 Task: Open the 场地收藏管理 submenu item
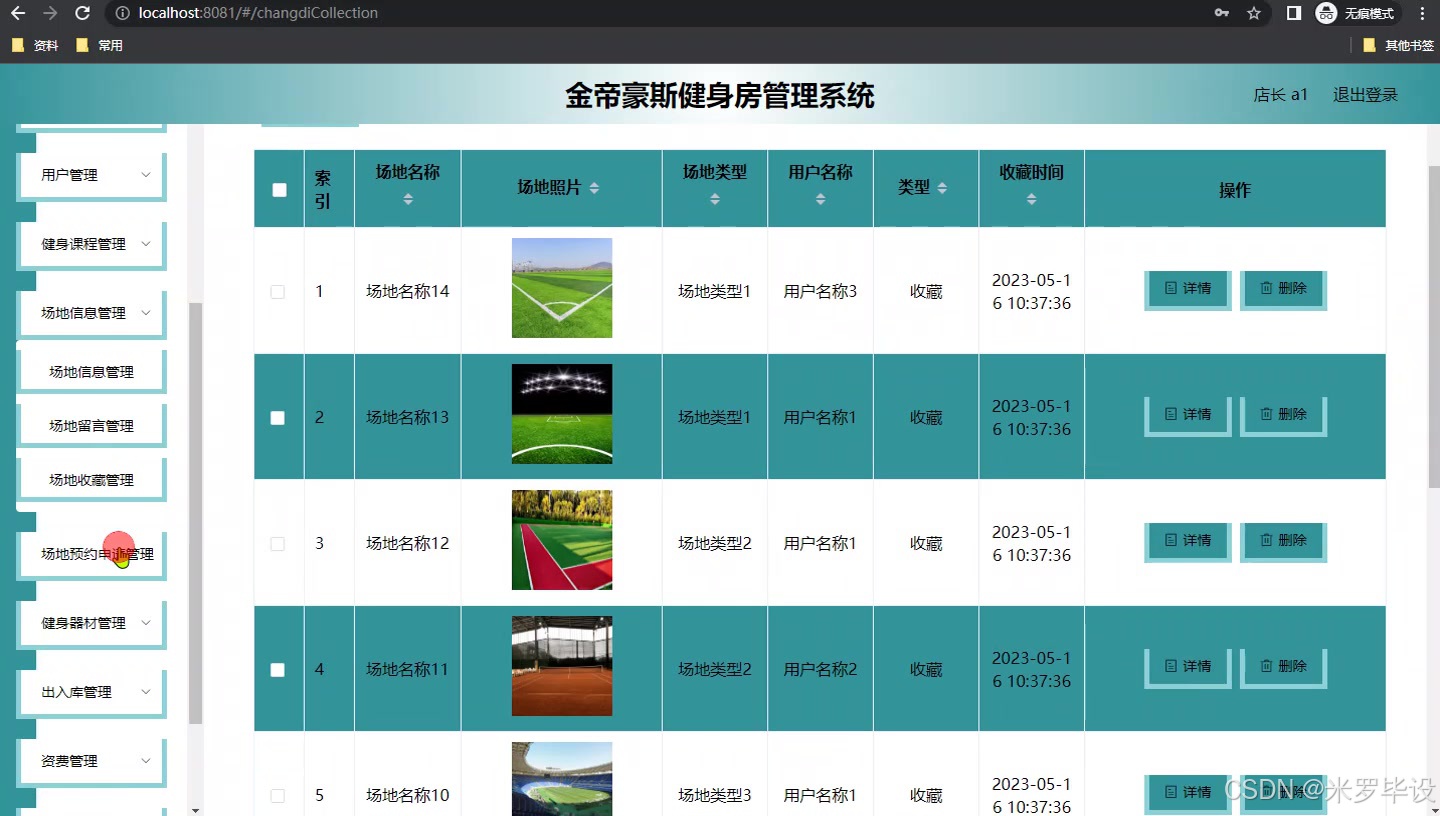point(92,480)
